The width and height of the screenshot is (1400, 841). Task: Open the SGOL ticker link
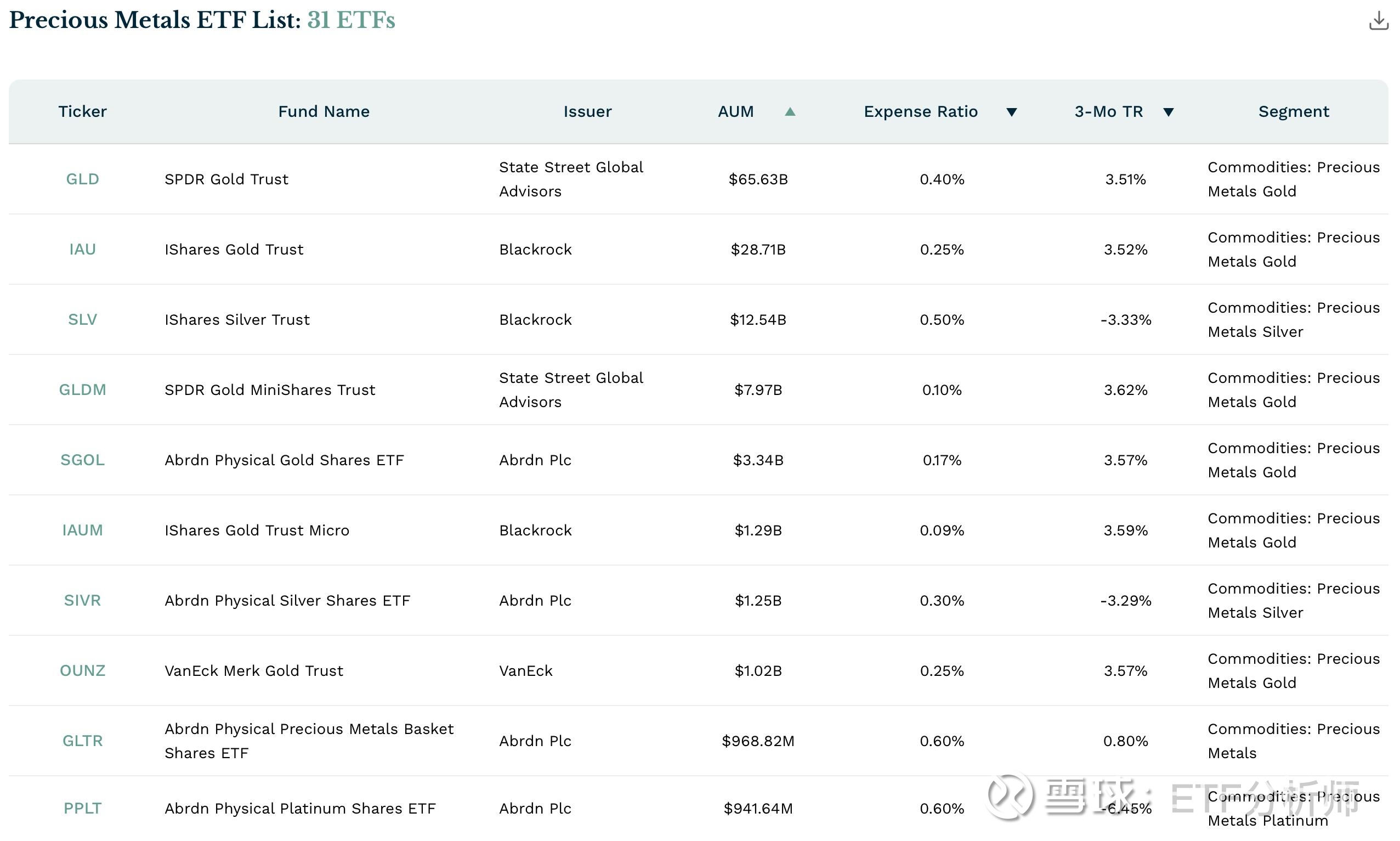coord(83,460)
